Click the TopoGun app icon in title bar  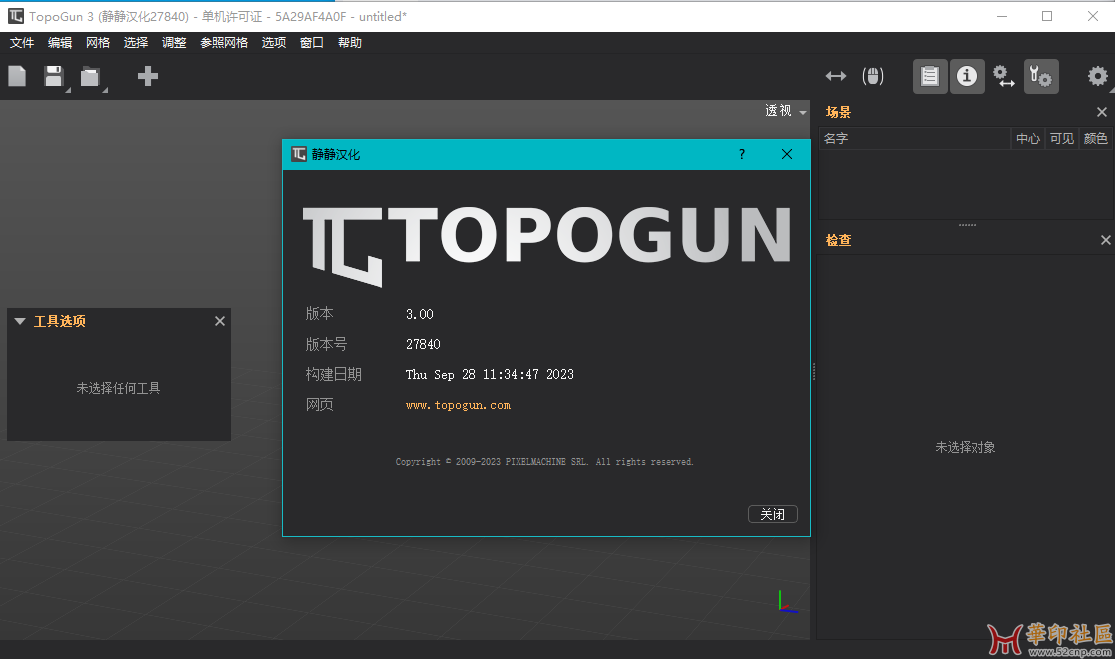pyautogui.click(x=16, y=16)
